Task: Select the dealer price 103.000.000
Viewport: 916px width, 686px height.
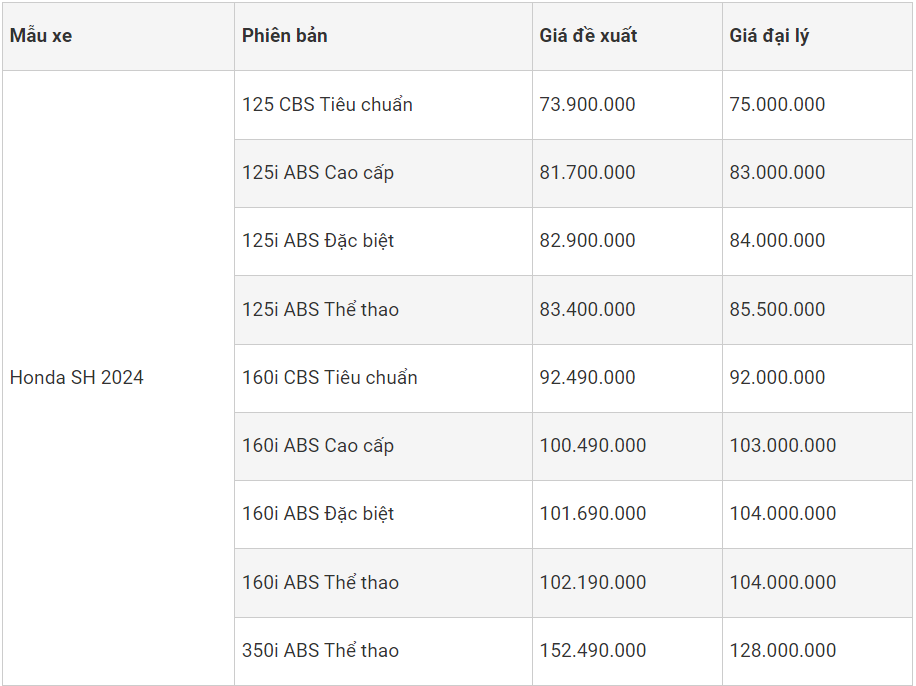Action: (x=782, y=446)
